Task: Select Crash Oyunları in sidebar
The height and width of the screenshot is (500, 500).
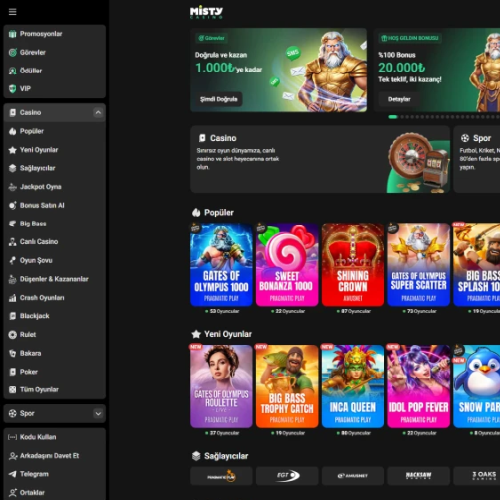Action: 55,298
